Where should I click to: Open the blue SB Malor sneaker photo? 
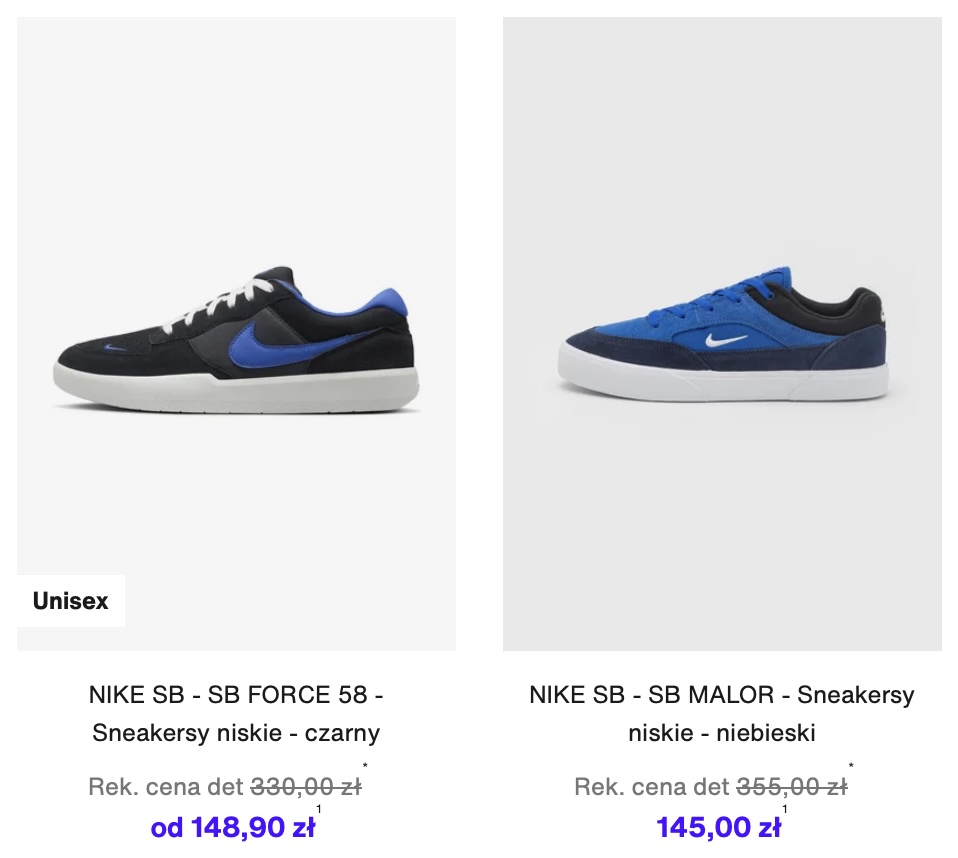point(722,334)
